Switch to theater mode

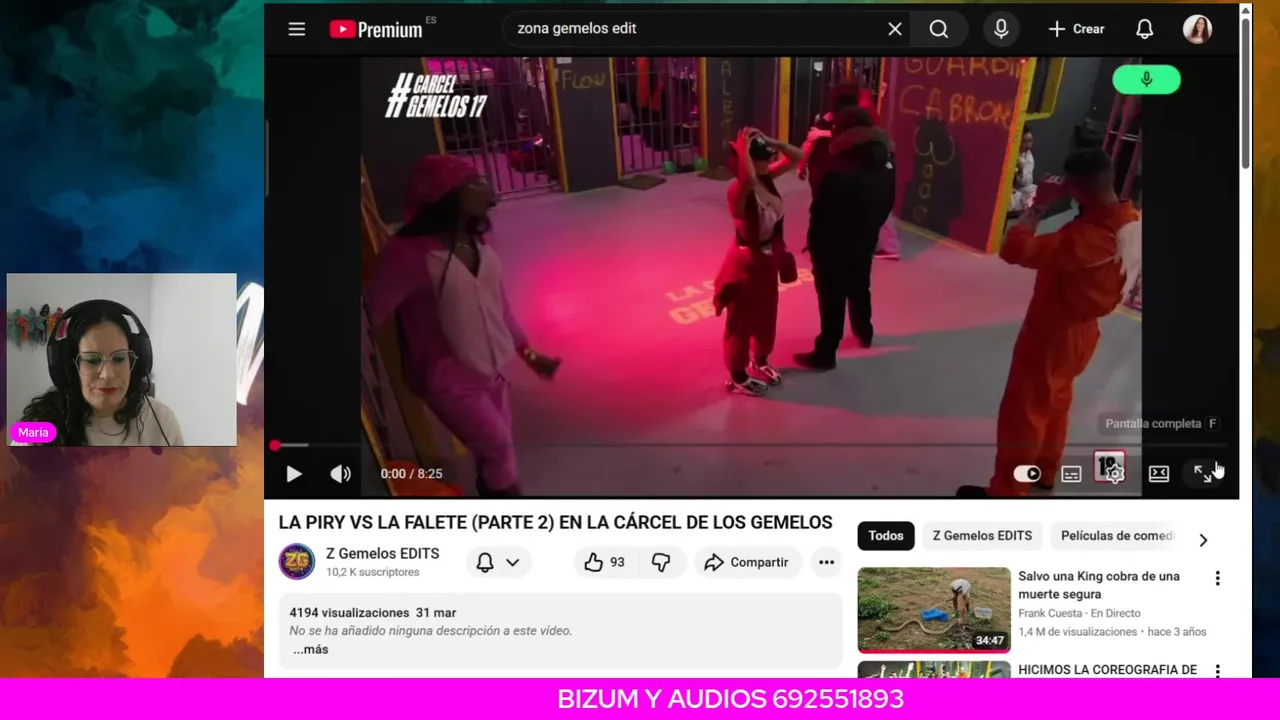point(1159,474)
